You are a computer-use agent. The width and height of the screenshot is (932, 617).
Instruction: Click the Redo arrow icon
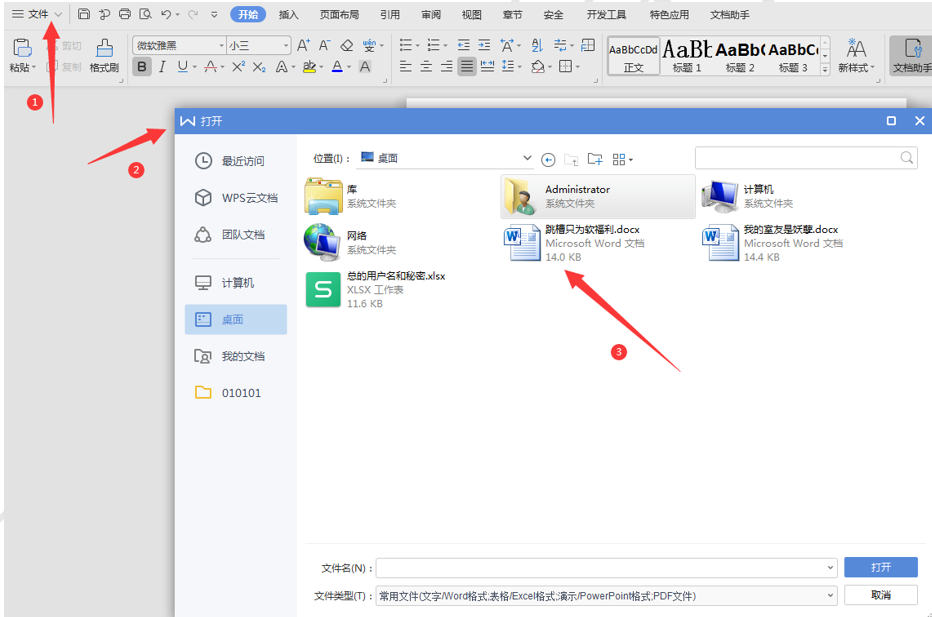(193, 14)
